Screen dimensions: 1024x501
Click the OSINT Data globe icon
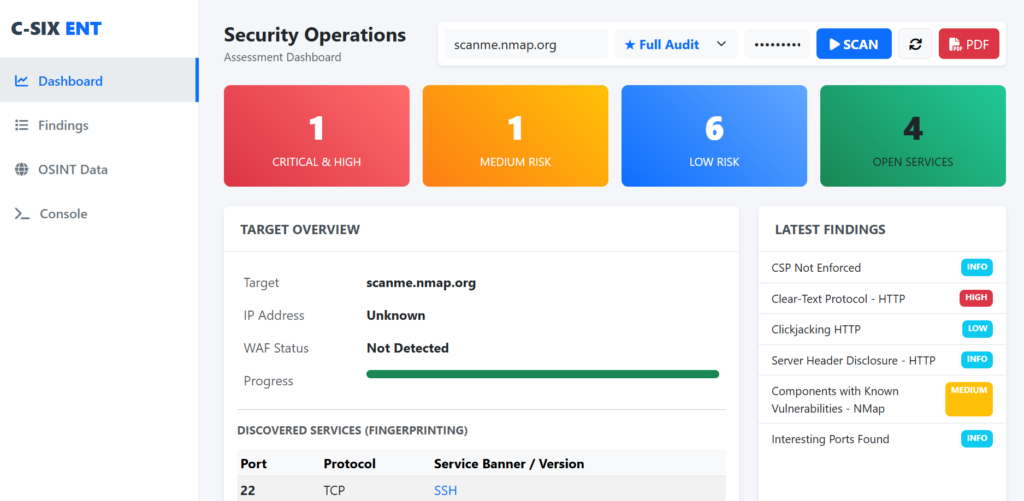click(21, 169)
